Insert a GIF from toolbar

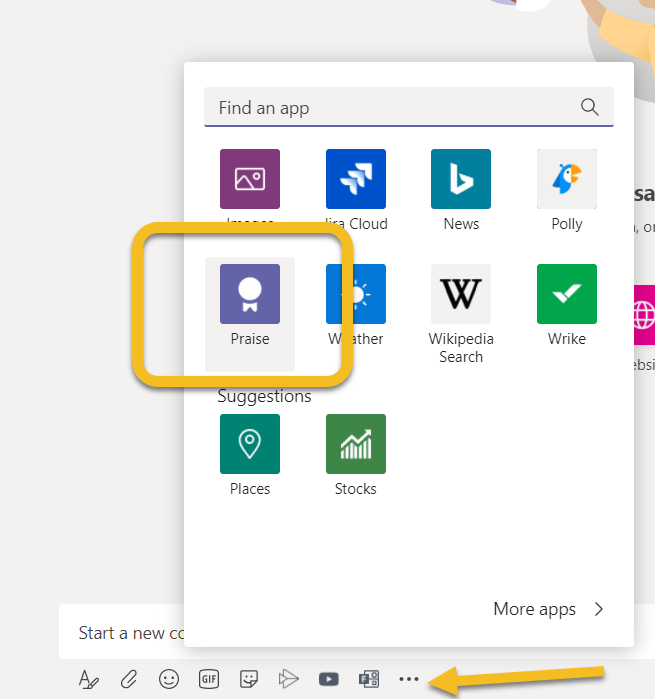click(x=209, y=680)
